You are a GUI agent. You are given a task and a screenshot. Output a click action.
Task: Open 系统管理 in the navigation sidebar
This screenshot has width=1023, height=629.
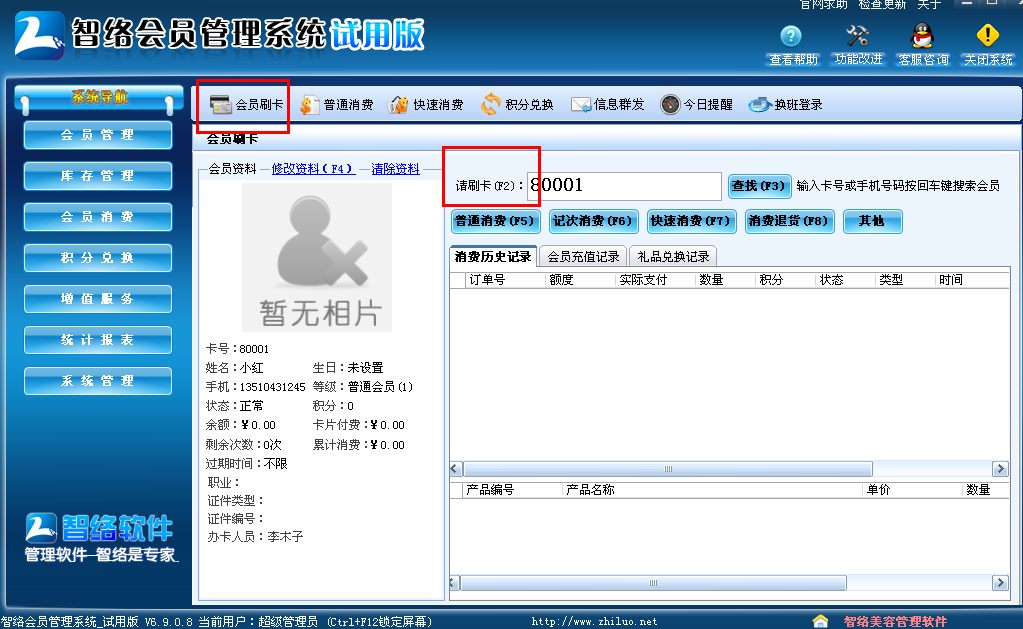point(98,381)
